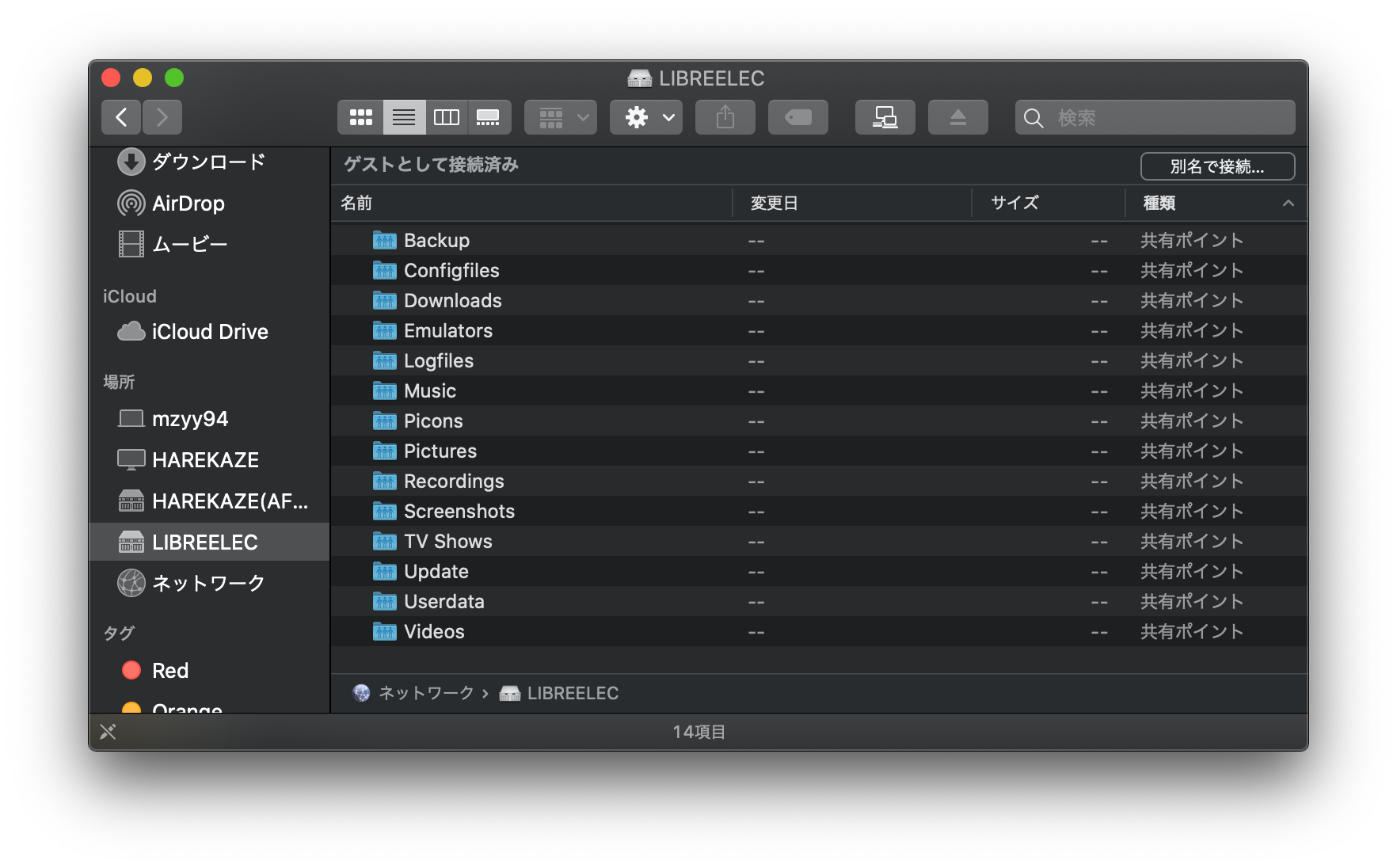
Task: Click 共有ポイント kind cell of Videos row
Action: pos(1192,631)
